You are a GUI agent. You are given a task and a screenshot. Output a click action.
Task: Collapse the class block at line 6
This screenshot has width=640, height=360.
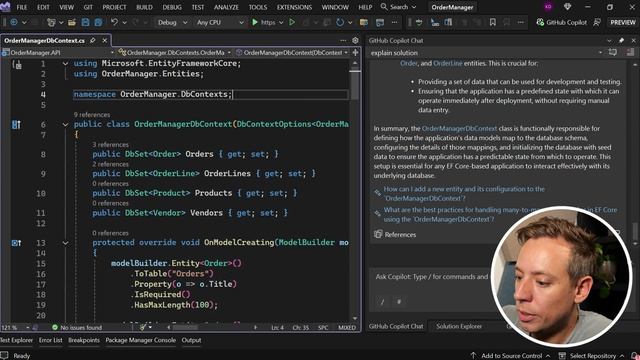65,124
